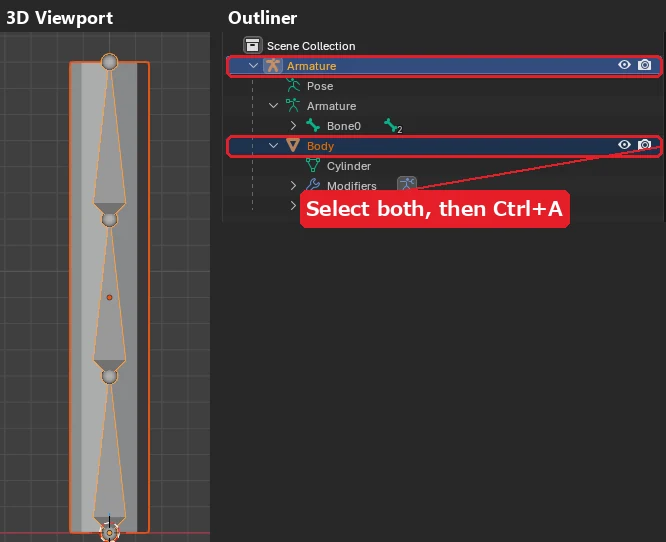Disable rendering for Armature via camera icon

click(644, 65)
